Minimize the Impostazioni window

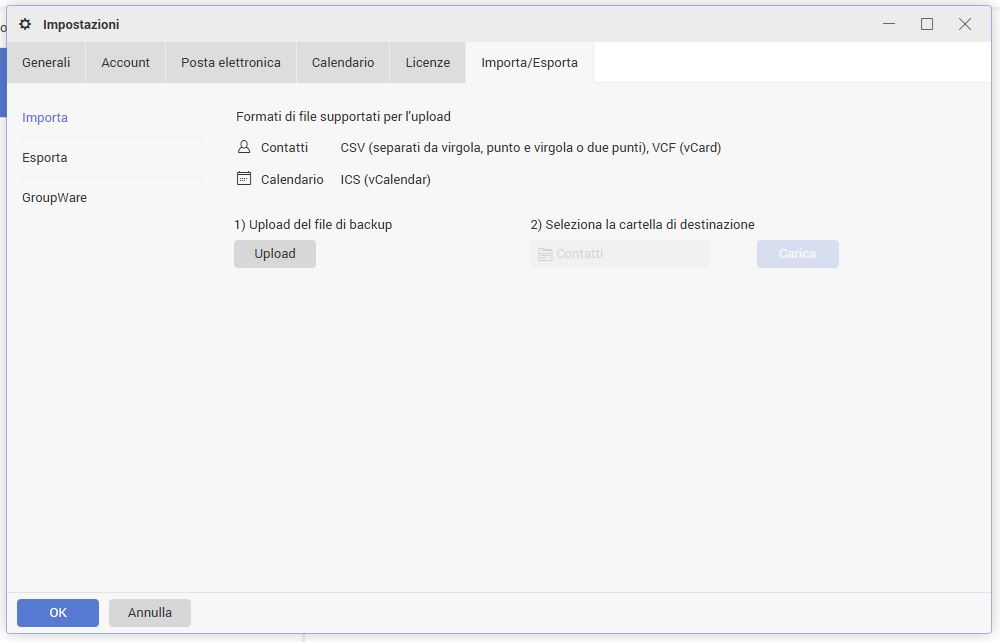click(889, 24)
